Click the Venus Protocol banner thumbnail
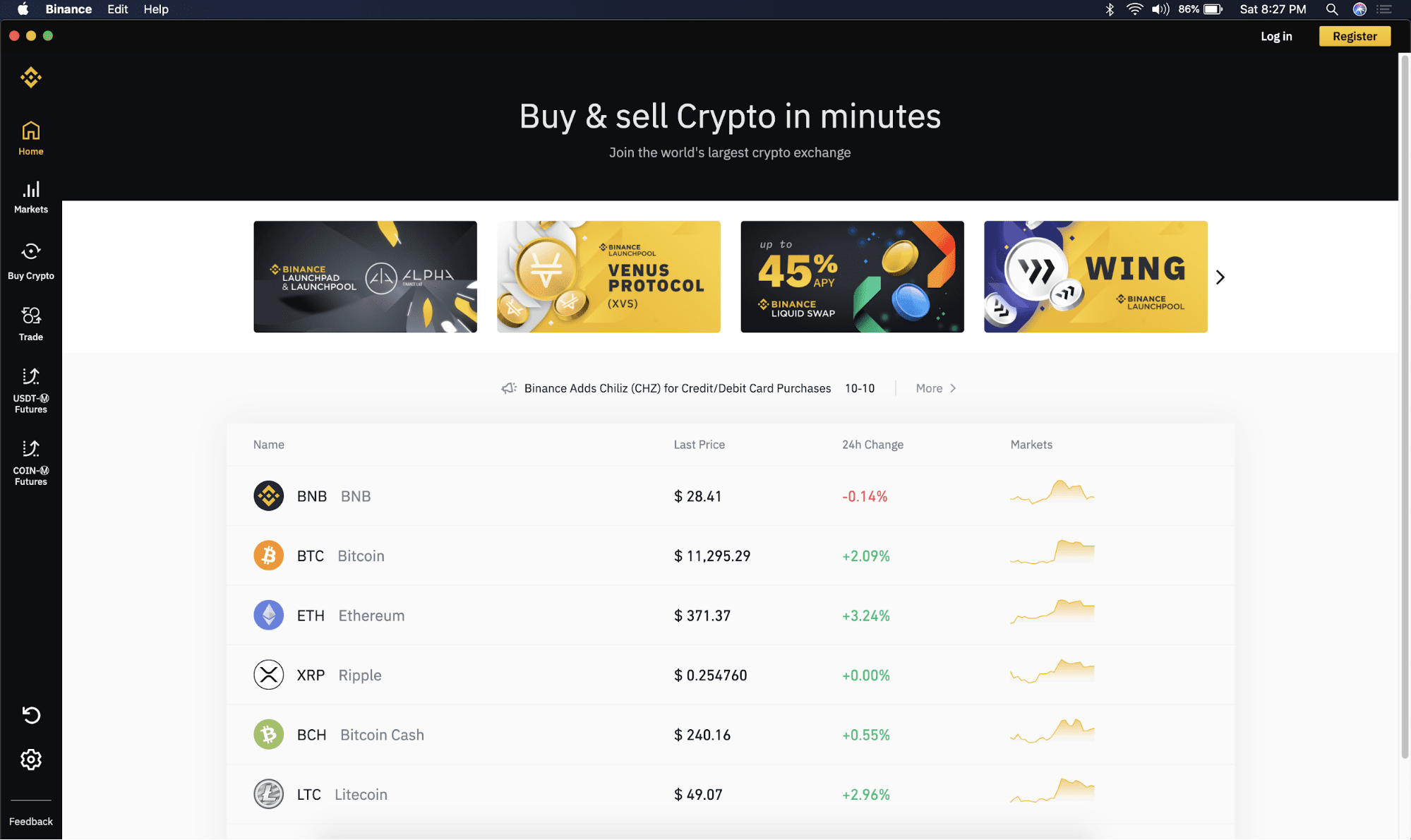 pyautogui.click(x=608, y=276)
